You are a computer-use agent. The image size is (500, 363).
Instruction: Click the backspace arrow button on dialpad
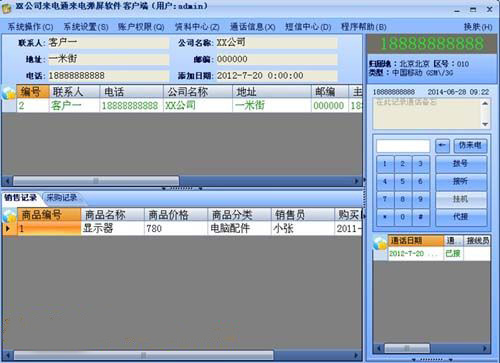coord(442,145)
